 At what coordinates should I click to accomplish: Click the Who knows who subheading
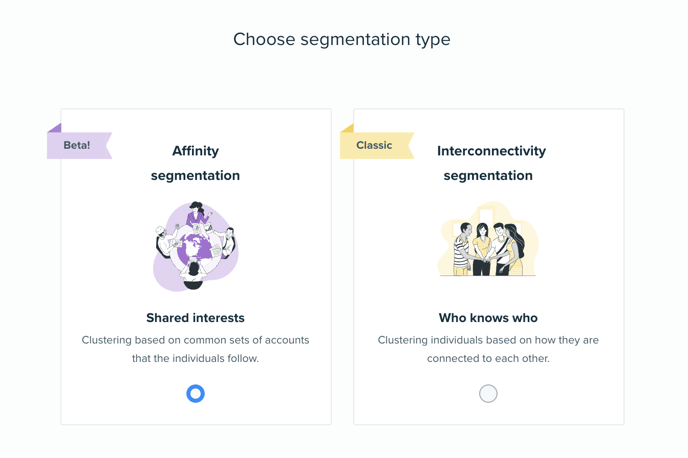click(x=488, y=318)
